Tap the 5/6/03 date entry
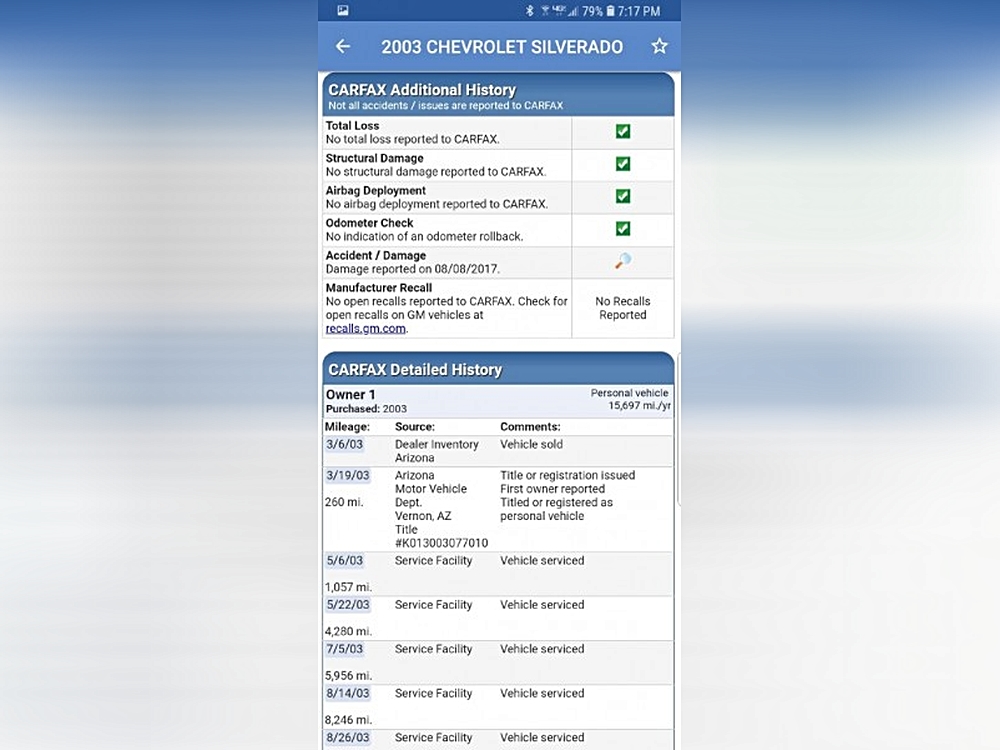Viewport: 1000px width, 750px height. 344,561
